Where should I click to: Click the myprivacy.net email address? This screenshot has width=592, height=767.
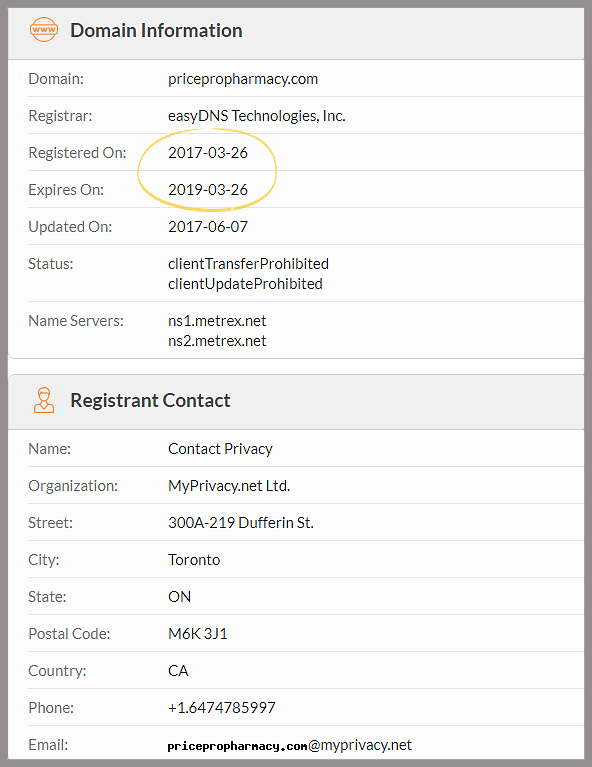(290, 745)
